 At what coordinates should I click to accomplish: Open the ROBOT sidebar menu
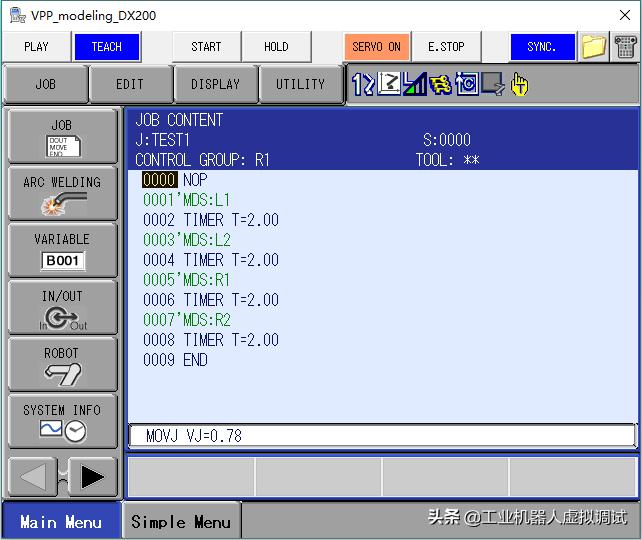pyautogui.click(x=63, y=364)
